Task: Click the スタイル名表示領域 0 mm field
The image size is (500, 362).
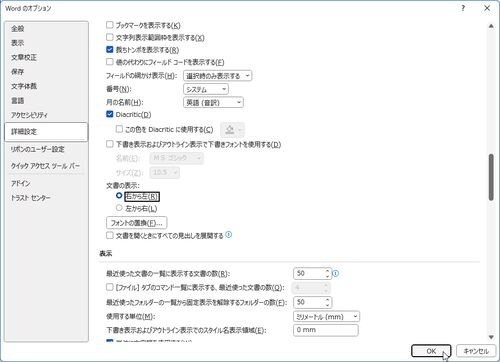Action: (326, 330)
